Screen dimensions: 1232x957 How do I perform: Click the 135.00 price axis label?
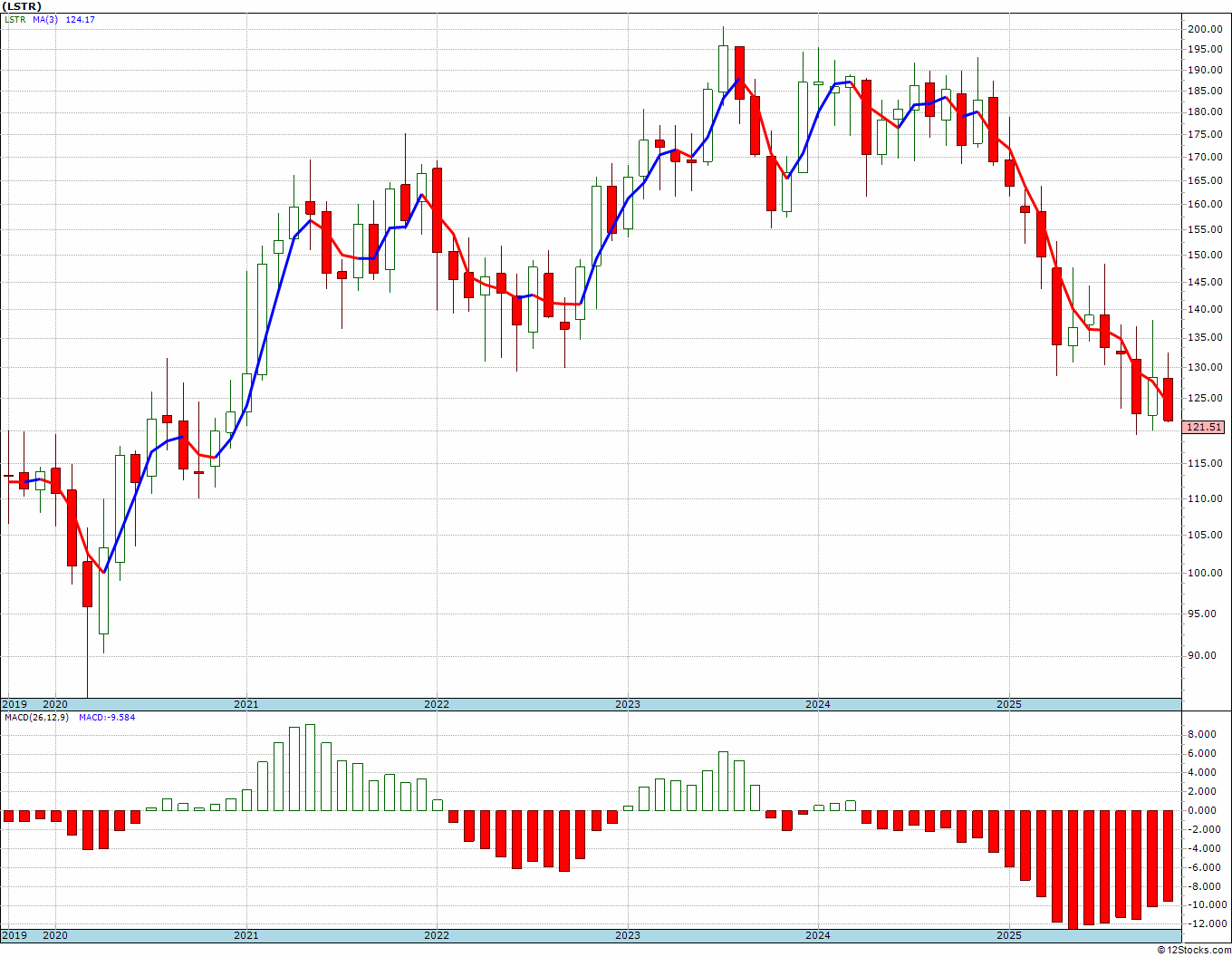coord(1205,338)
